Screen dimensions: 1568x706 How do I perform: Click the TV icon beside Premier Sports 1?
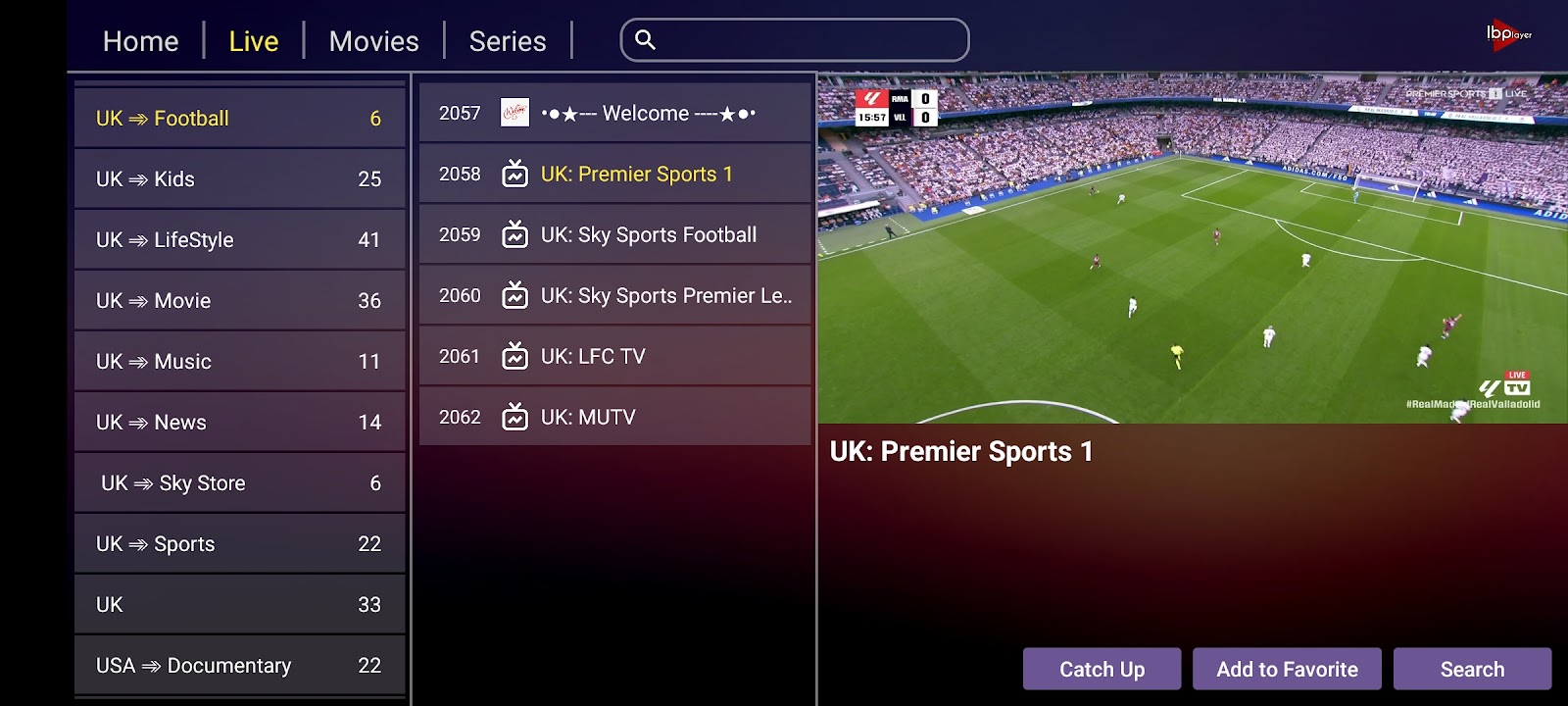point(514,174)
